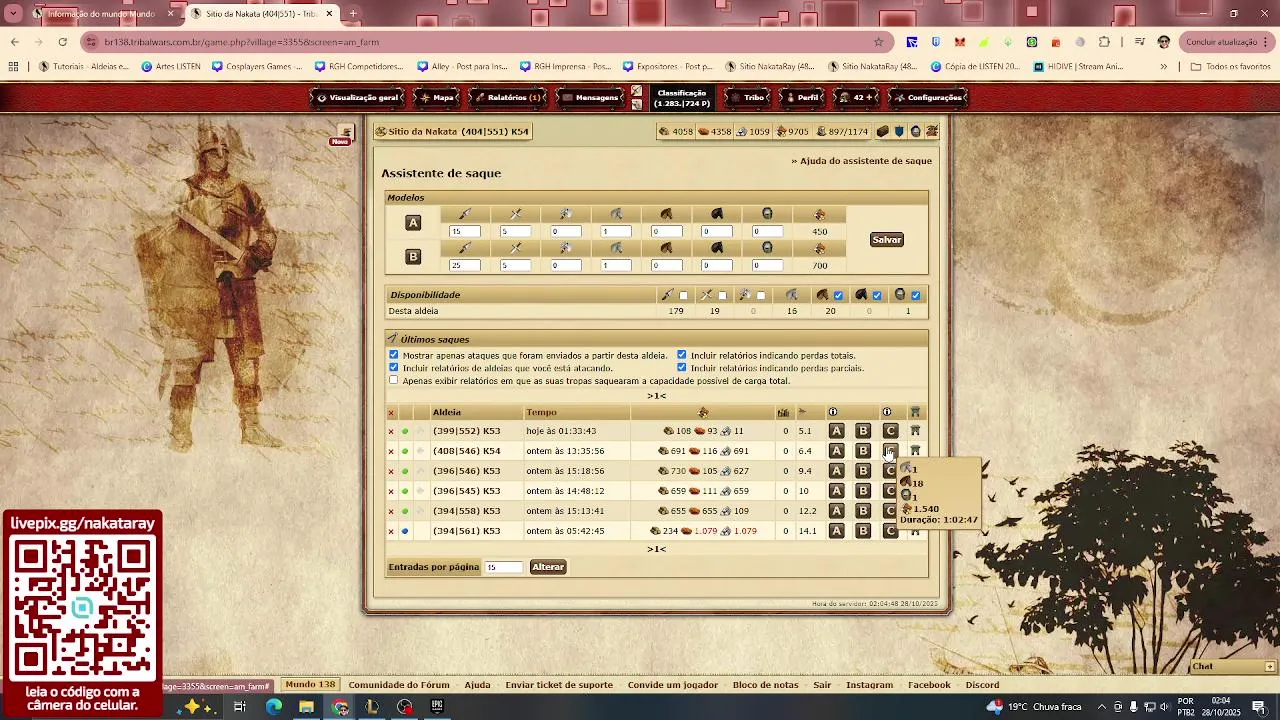Uncheck paladin availability checkbox
The width and height of the screenshot is (1280, 720).
916,295
